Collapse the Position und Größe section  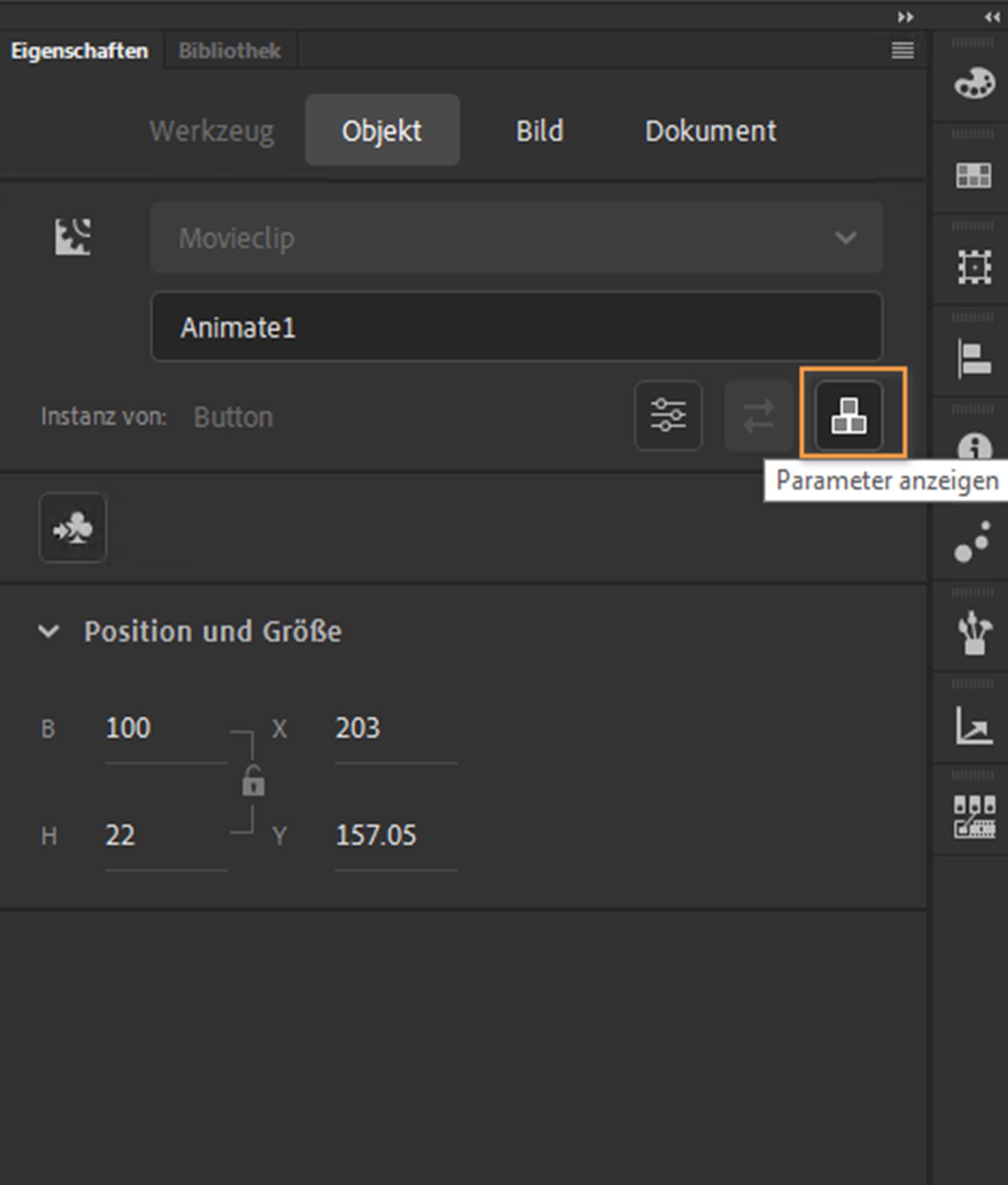click(x=49, y=631)
